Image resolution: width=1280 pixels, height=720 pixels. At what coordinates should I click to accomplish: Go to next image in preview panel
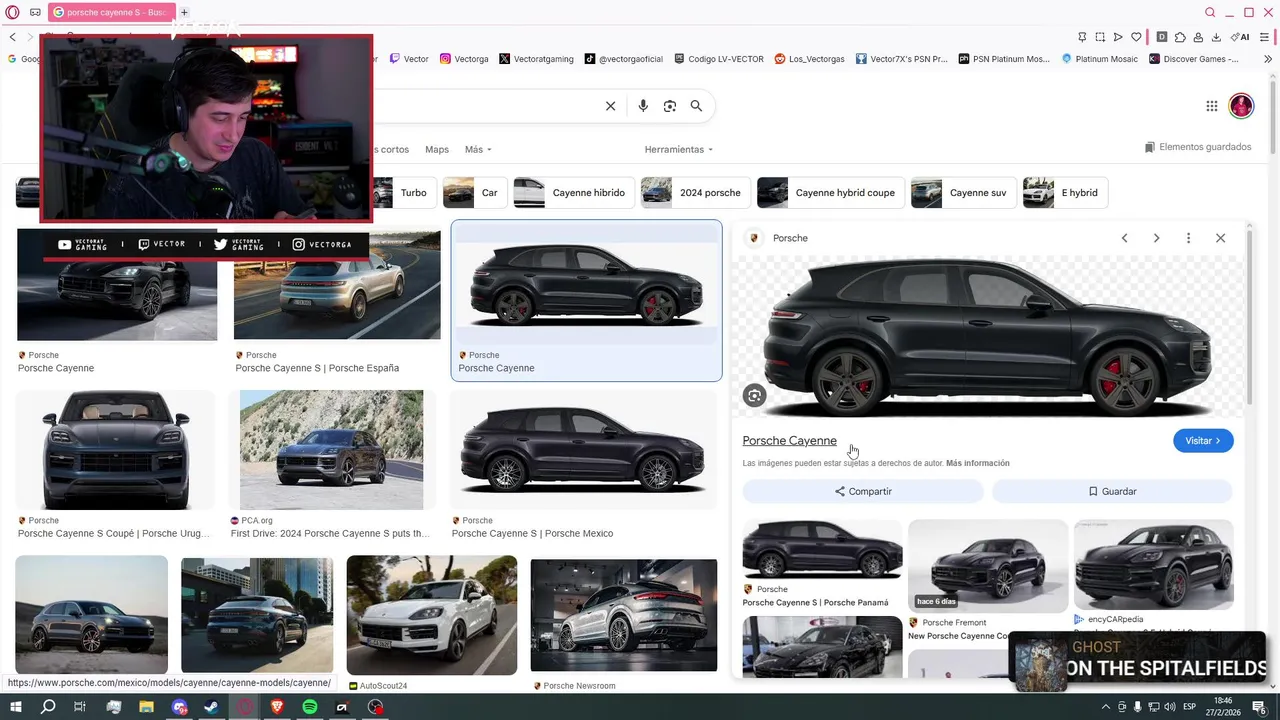1156,238
